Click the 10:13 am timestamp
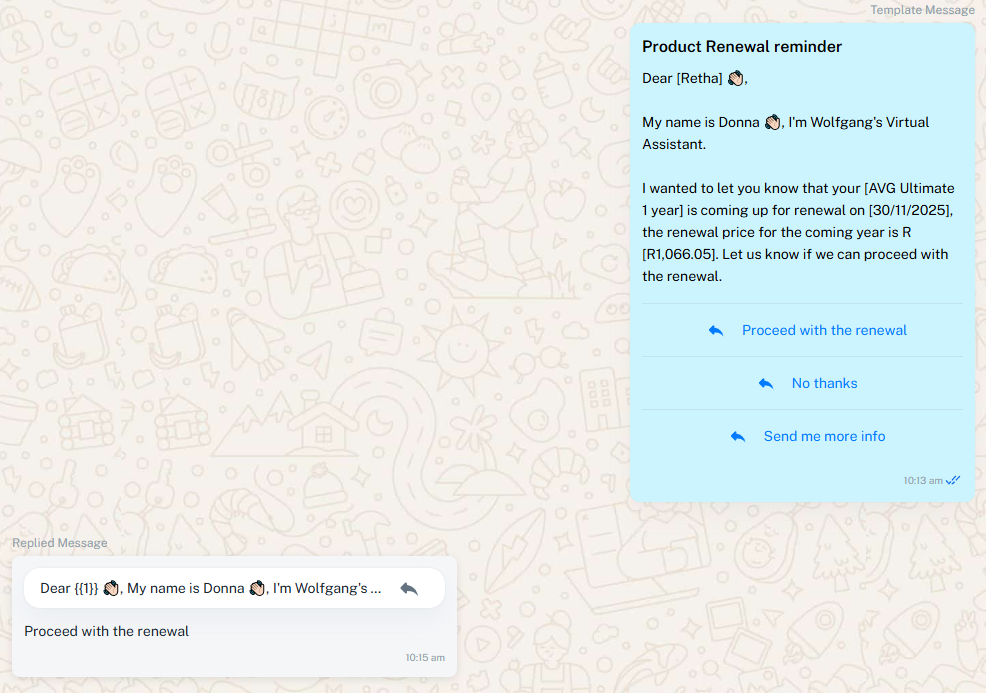 922,481
